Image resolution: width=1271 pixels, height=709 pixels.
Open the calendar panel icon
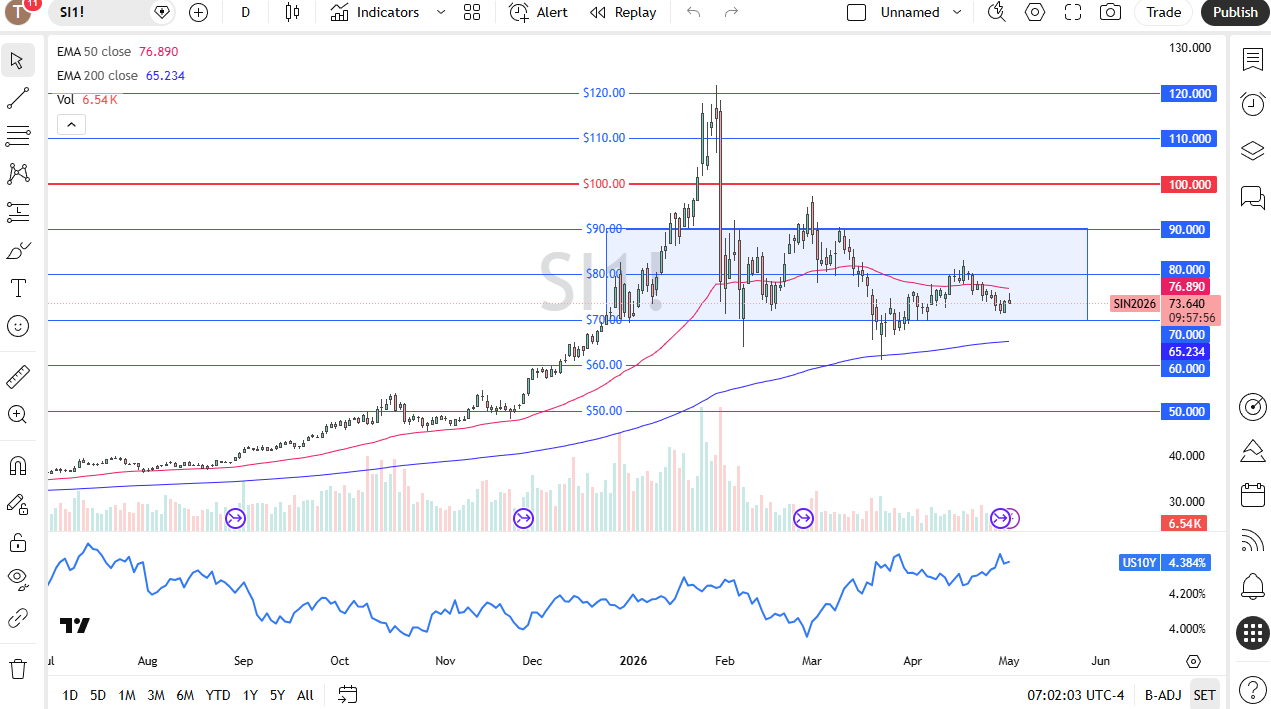1252,495
